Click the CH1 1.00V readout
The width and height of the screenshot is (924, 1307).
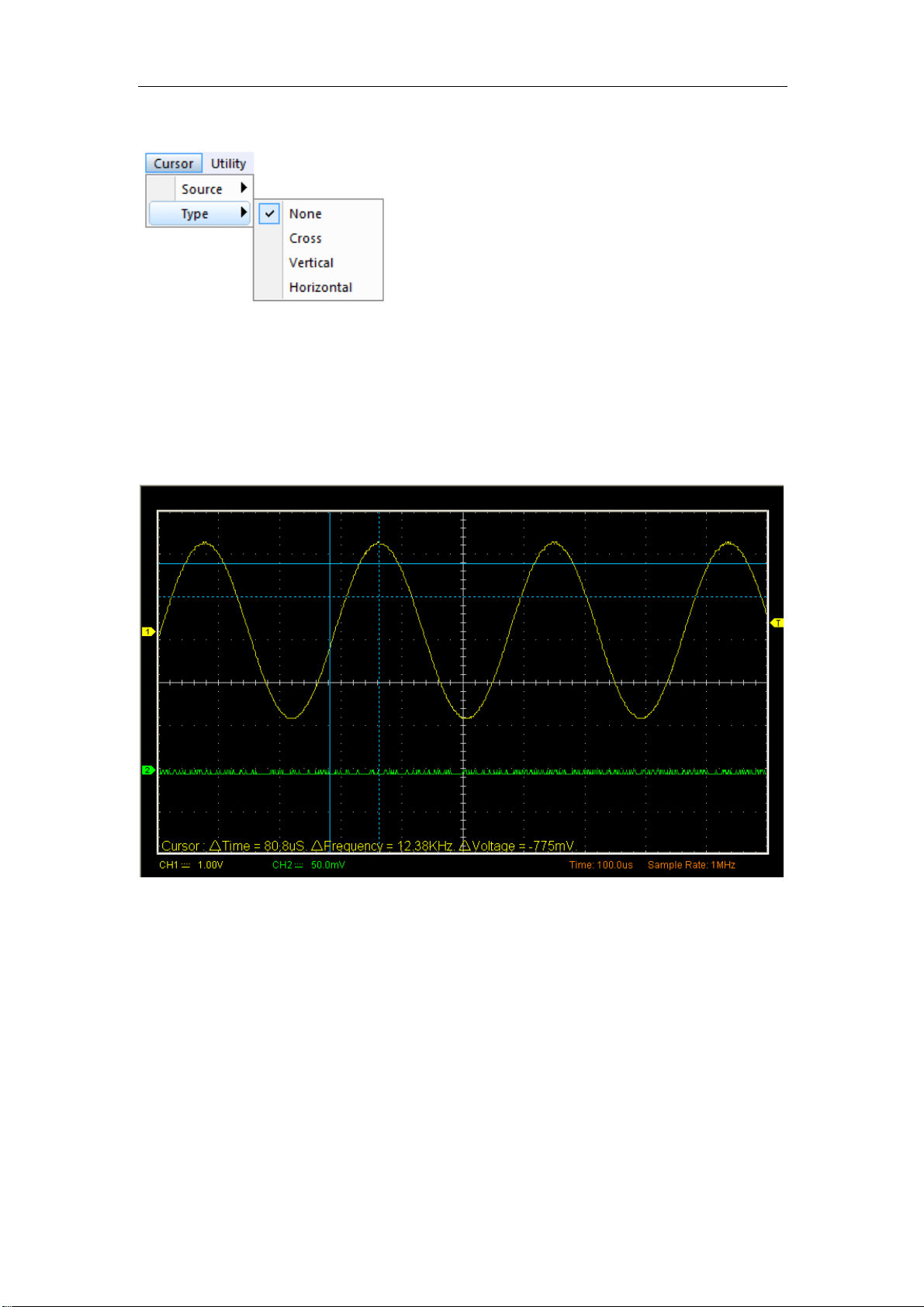pyautogui.click(x=191, y=865)
